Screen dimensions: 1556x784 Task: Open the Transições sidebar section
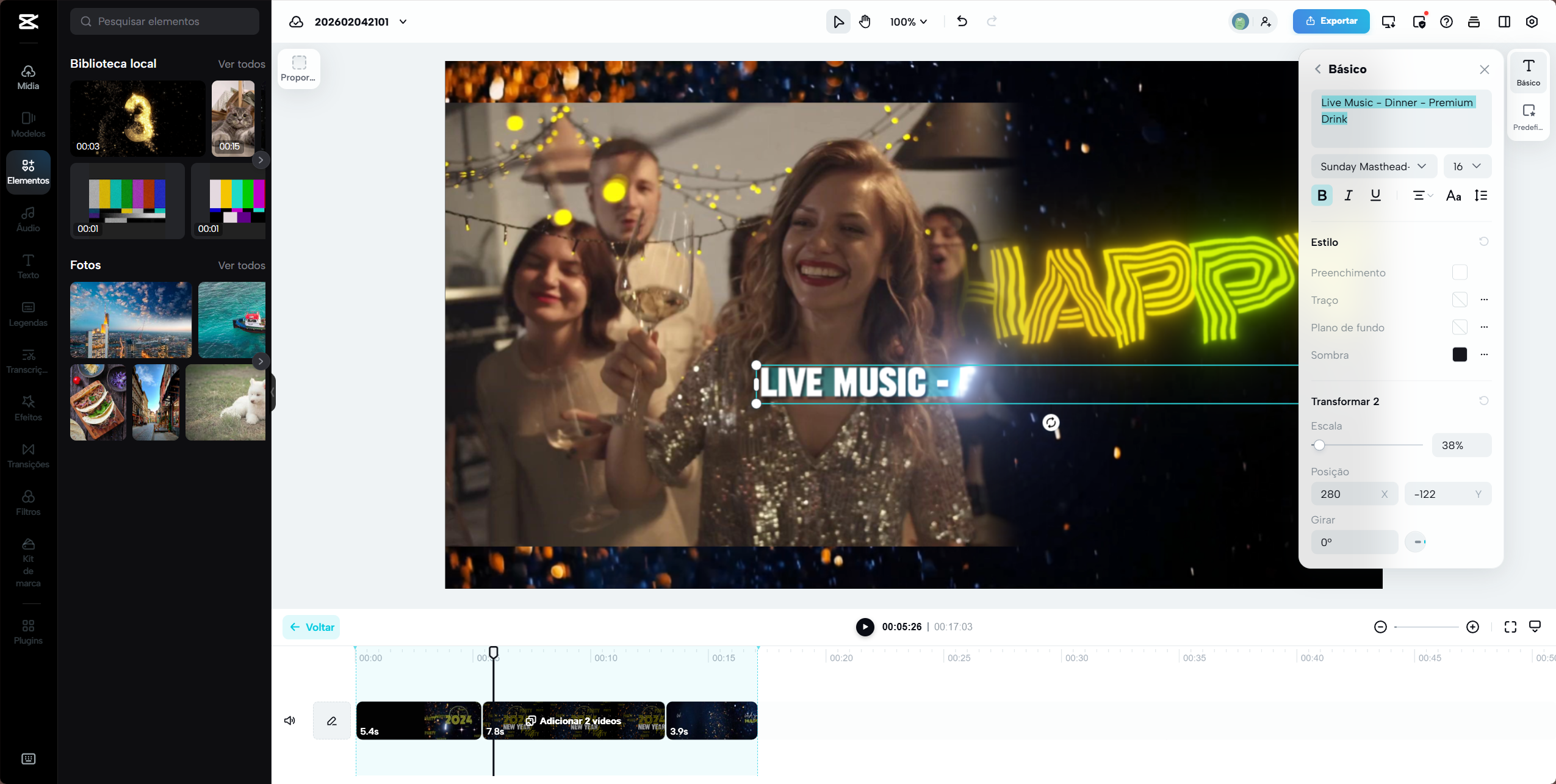pos(28,456)
